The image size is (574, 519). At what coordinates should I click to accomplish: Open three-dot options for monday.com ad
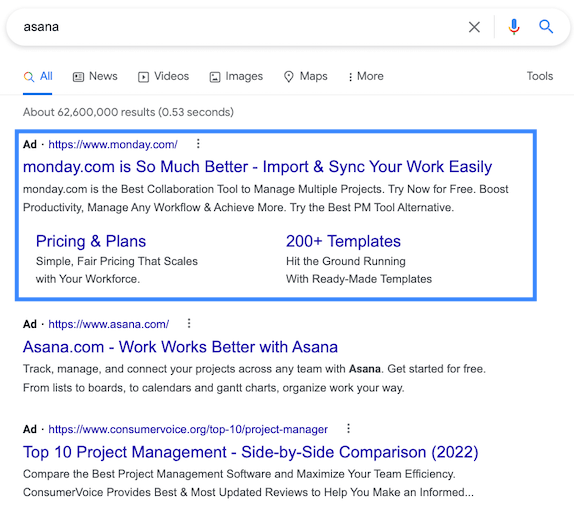point(198,144)
